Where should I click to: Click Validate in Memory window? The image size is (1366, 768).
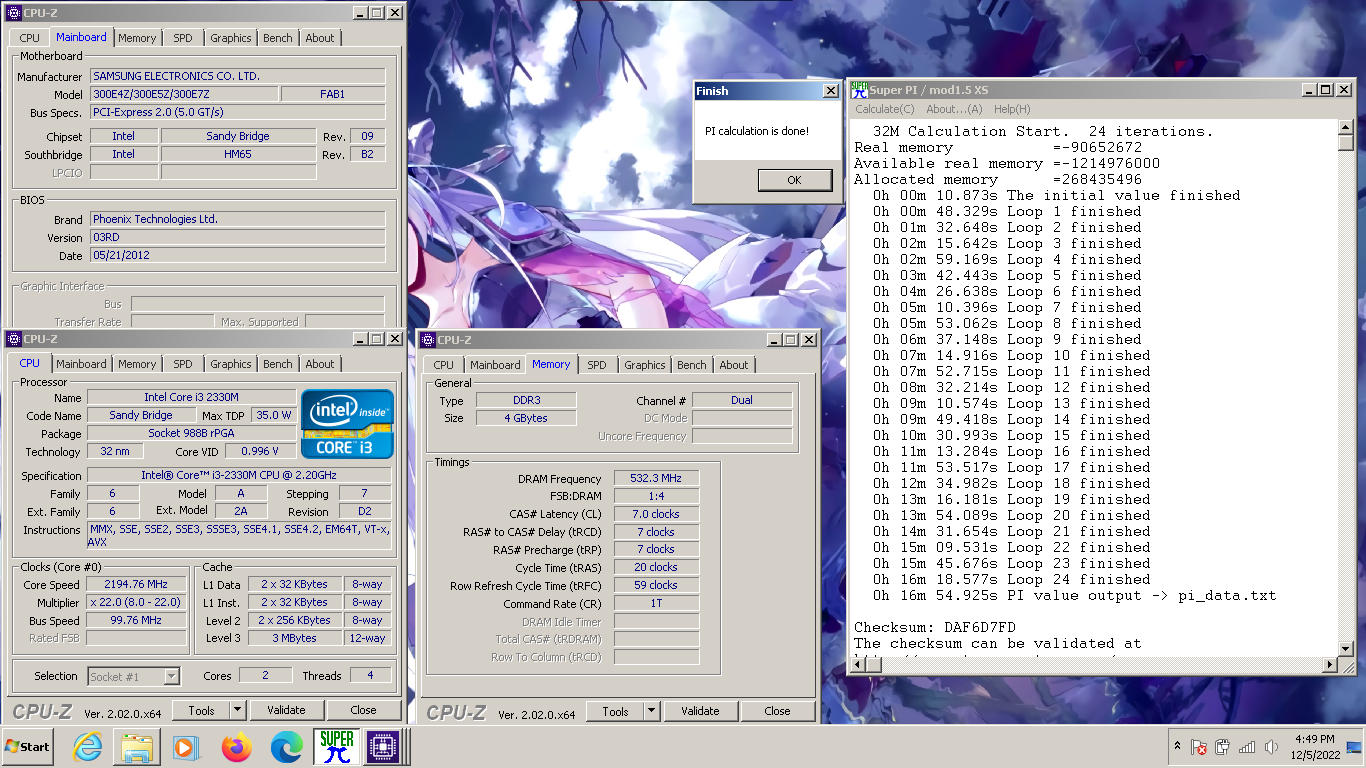(x=701, y=712)
